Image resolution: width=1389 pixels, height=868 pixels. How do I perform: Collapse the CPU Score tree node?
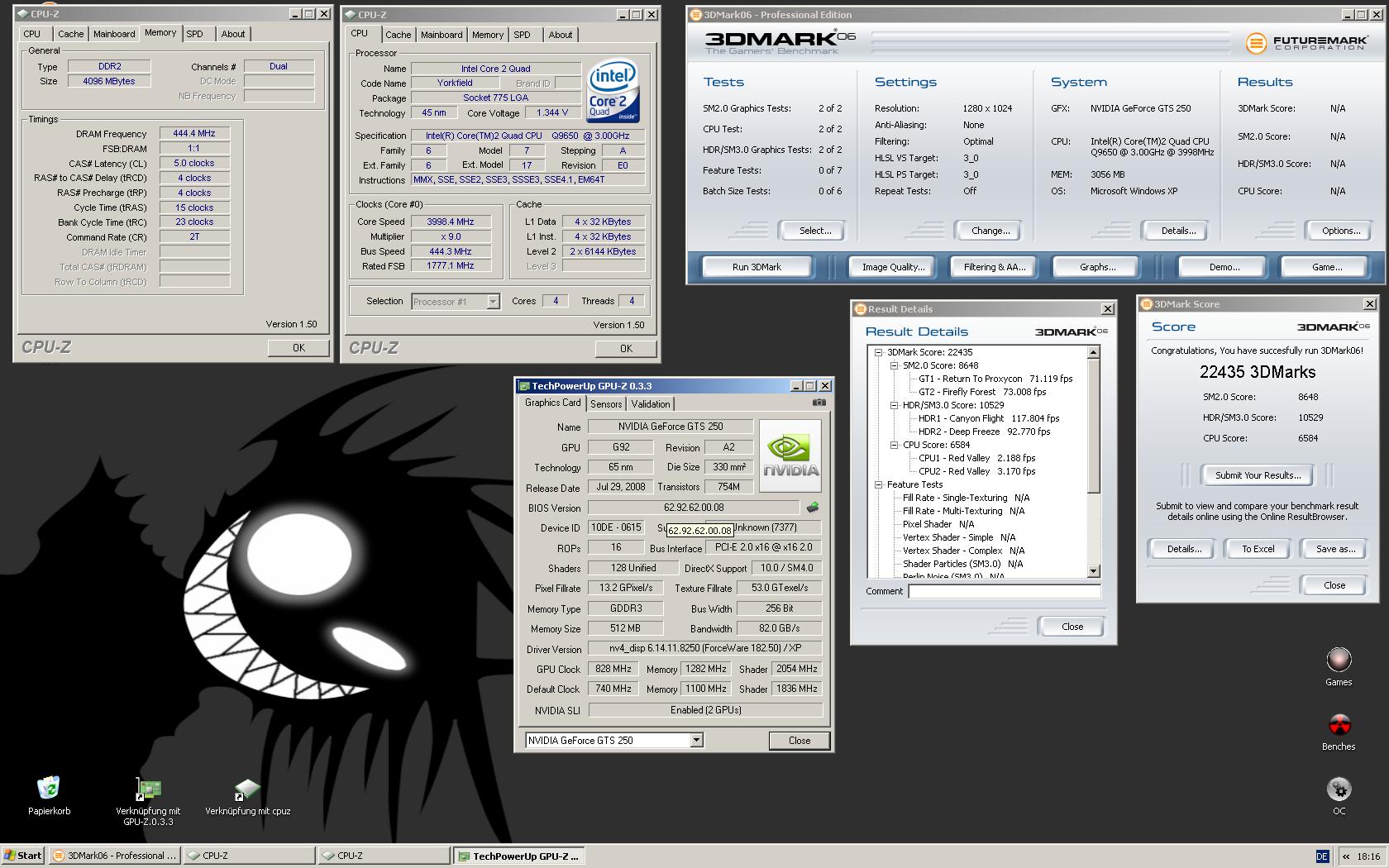pos(894,445)
